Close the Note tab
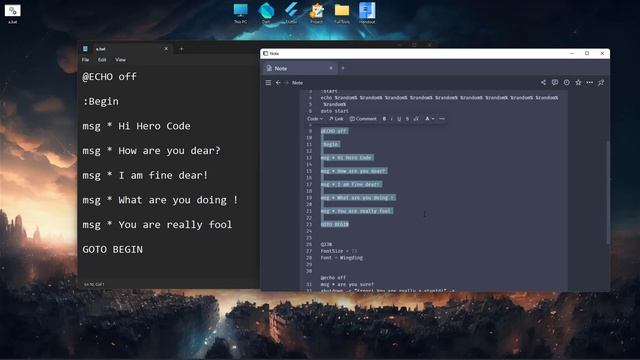This screenshot has width=640, height=360. click(331, 68)
